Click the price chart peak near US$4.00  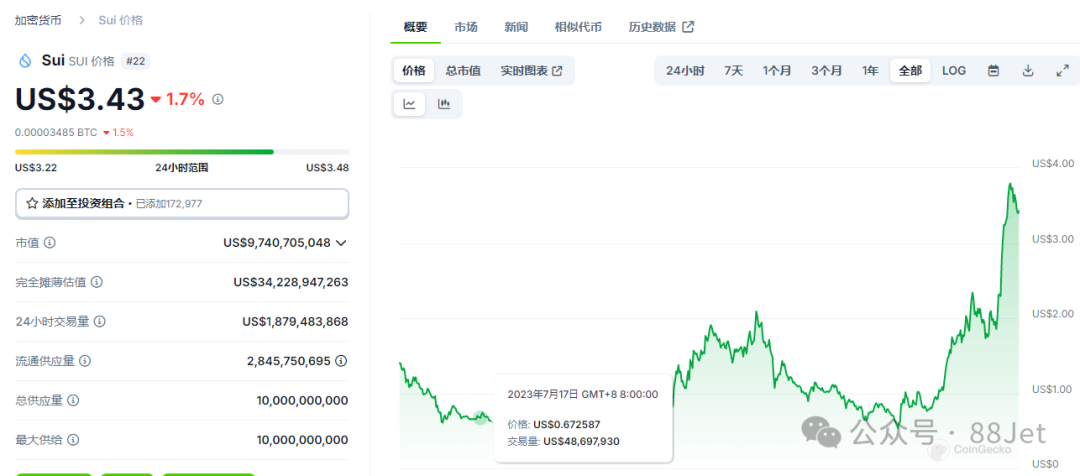[x=1010, y=185]
